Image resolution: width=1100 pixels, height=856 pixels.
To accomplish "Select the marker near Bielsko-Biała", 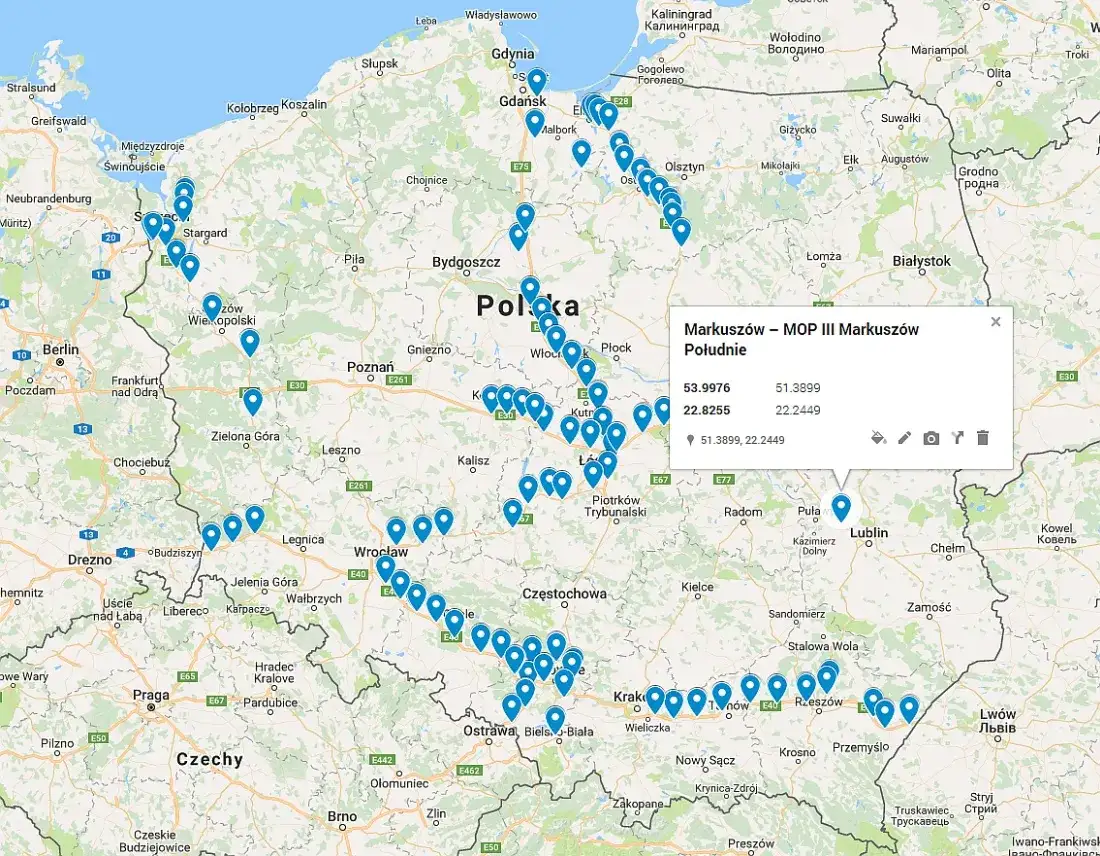I will tap(556, 714).
